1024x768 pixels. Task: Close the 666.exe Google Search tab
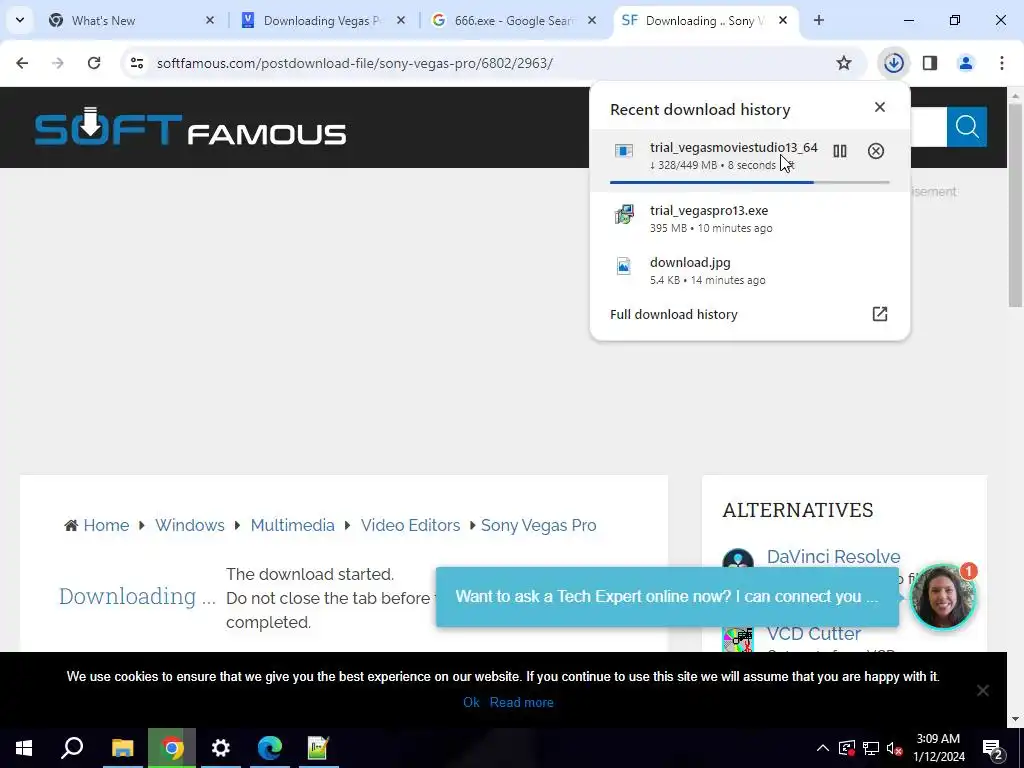592,21
